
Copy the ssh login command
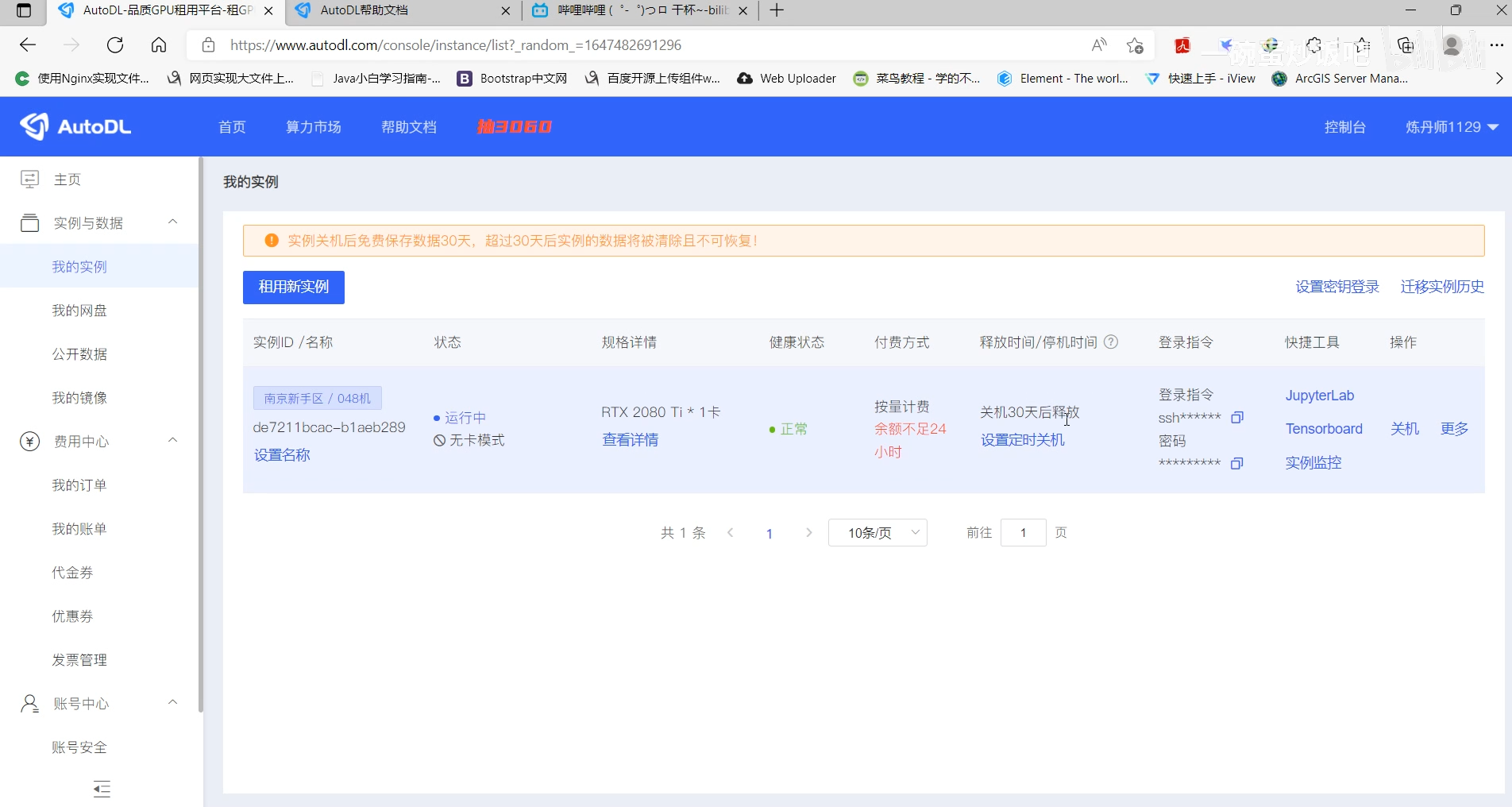(1236, 418)
